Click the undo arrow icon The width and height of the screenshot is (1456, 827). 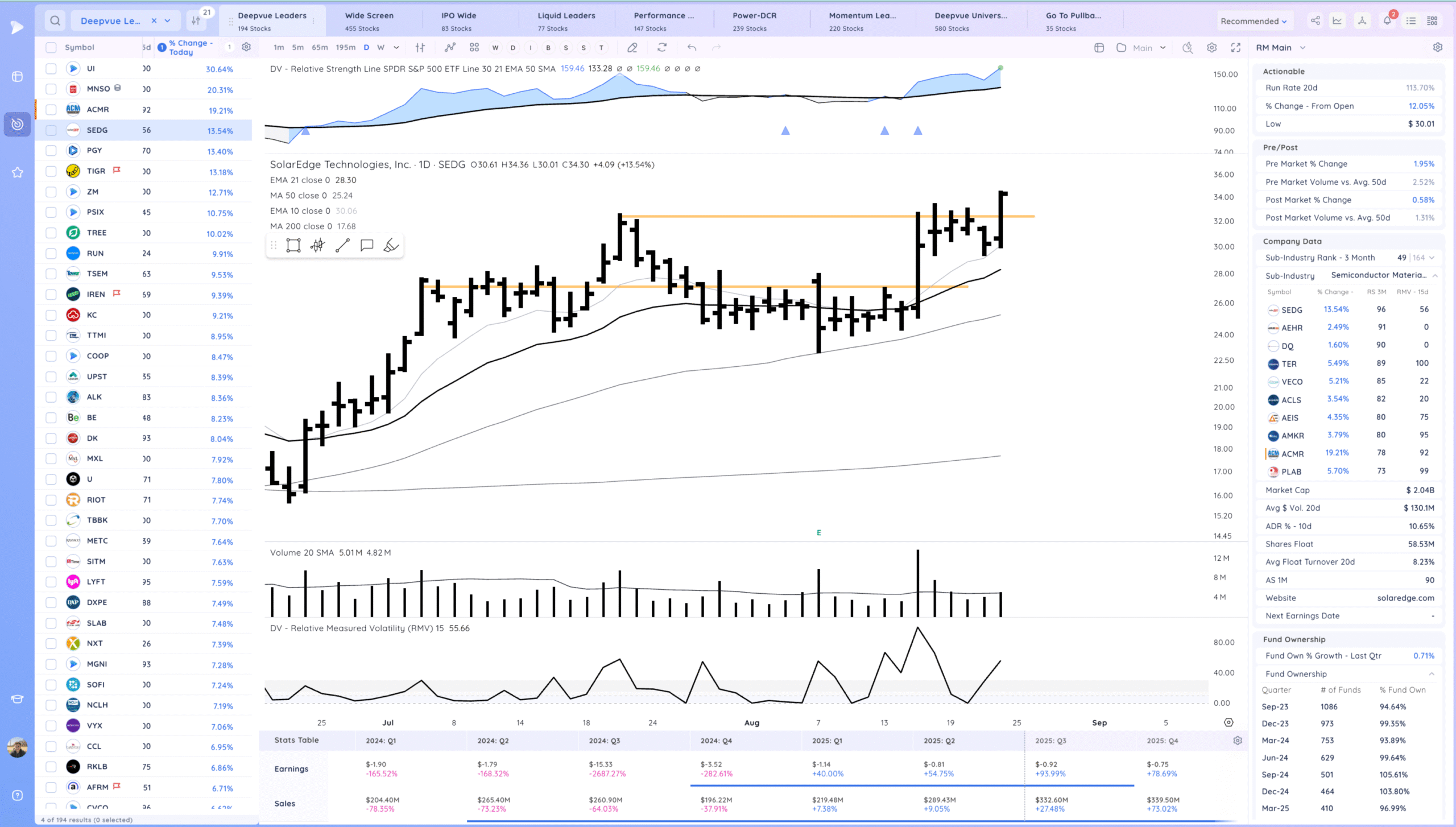coord(692,48)
